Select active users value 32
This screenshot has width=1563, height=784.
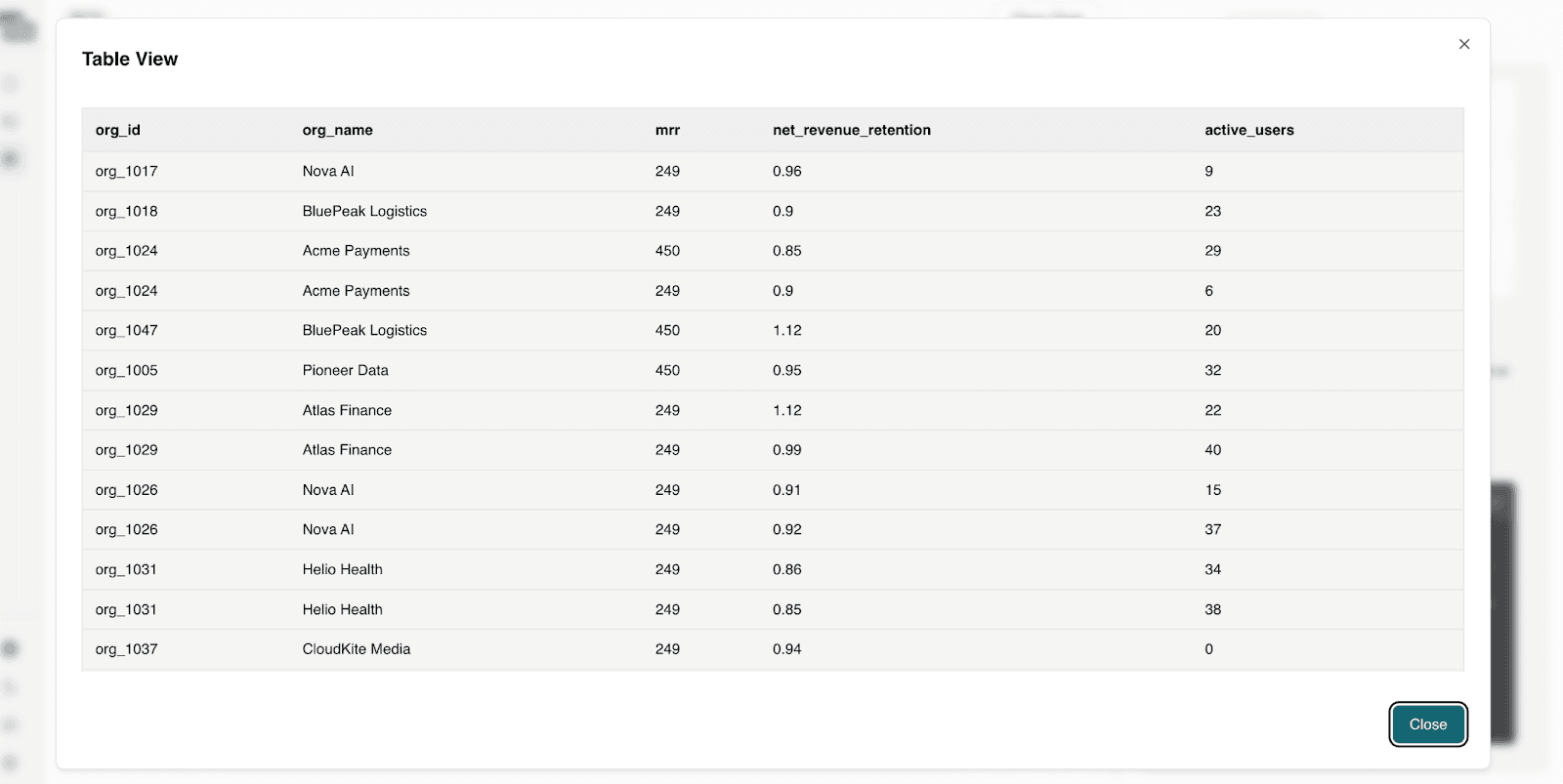coord(1212,370)
